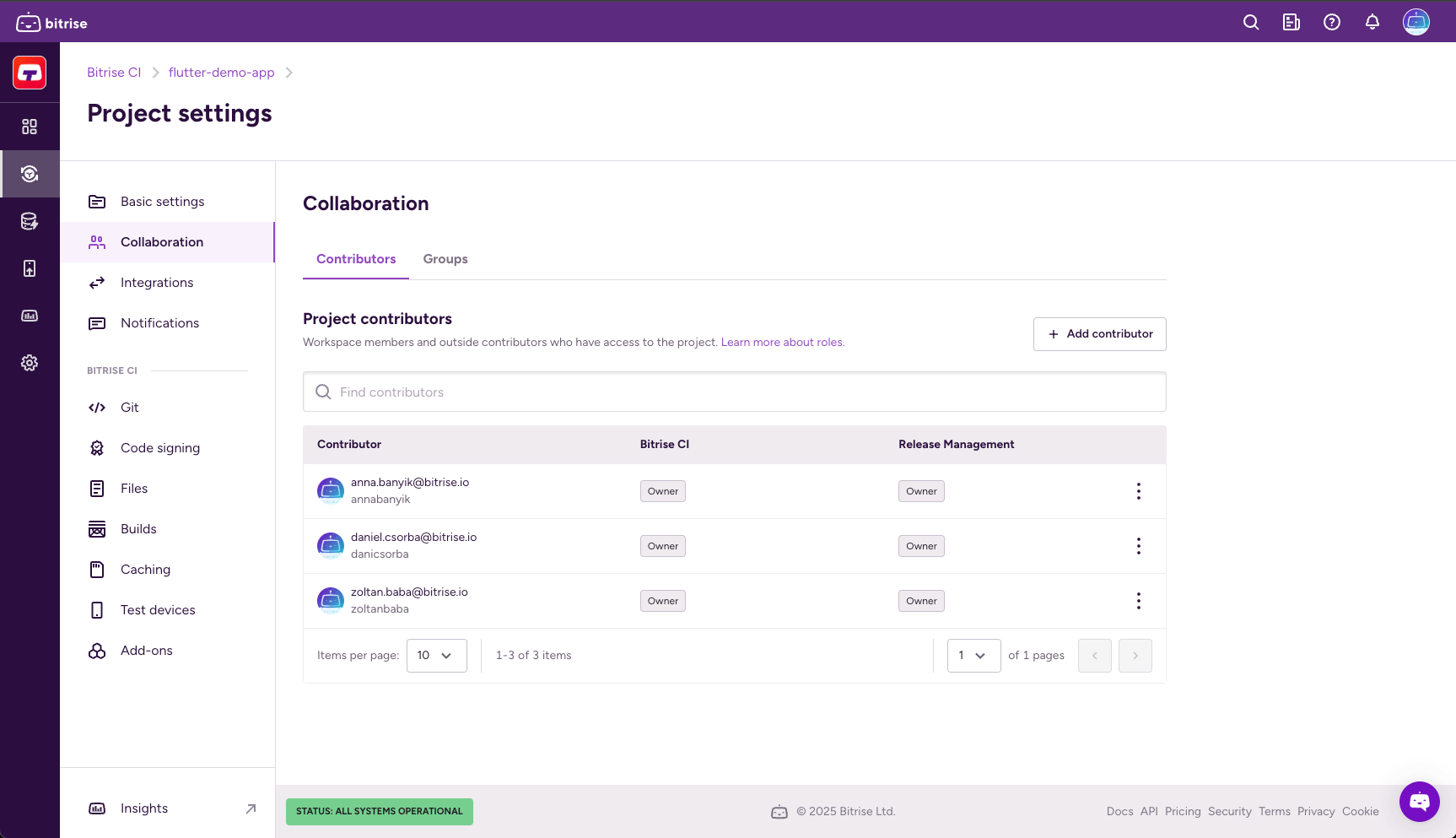Screen dimensions: 1456x838
Task: Select Integrations in settings menu
Action: pos(157,283)
